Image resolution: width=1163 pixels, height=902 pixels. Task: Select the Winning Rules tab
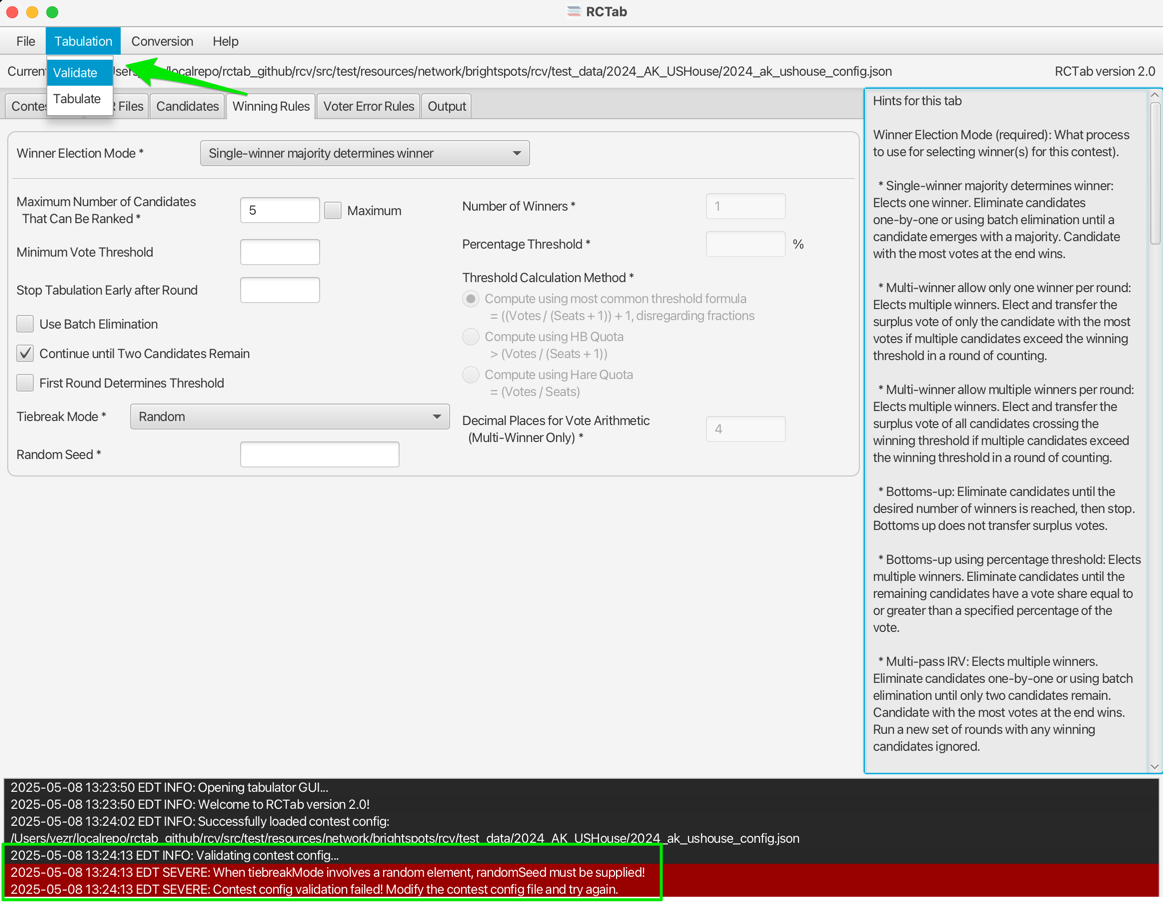(271, 106)
